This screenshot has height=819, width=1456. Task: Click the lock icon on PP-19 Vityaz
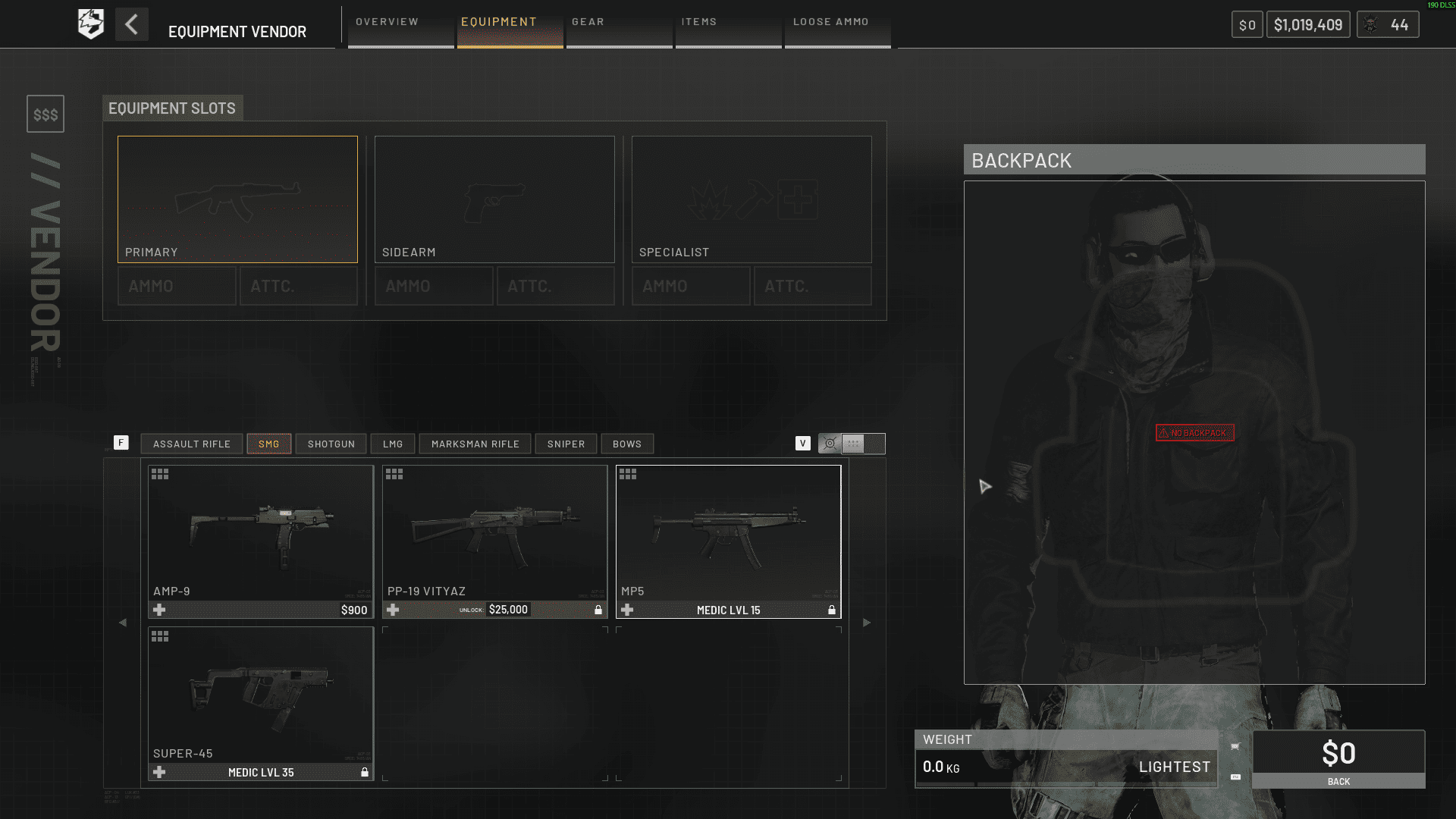coord(598,610)
